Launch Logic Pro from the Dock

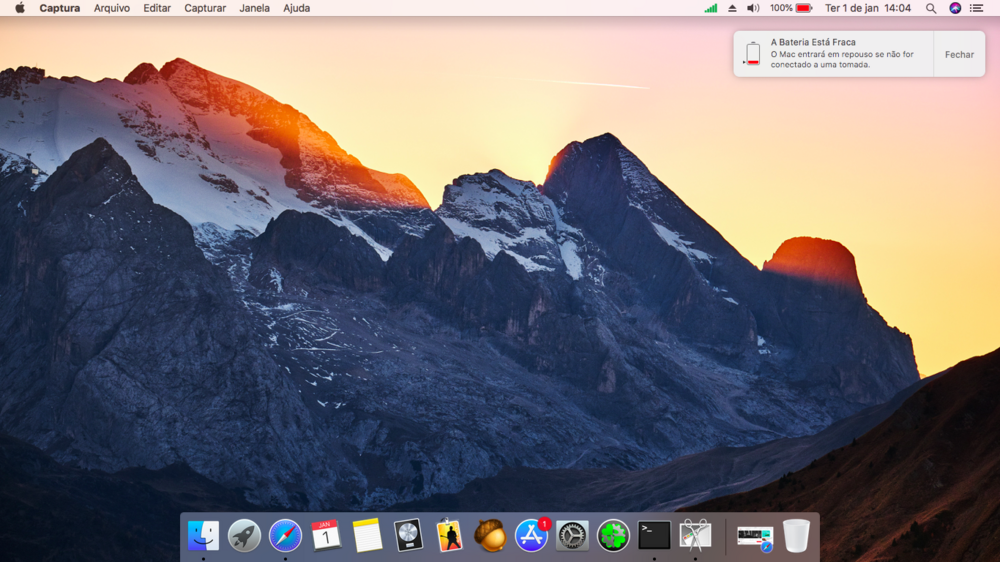coord(408,536)
